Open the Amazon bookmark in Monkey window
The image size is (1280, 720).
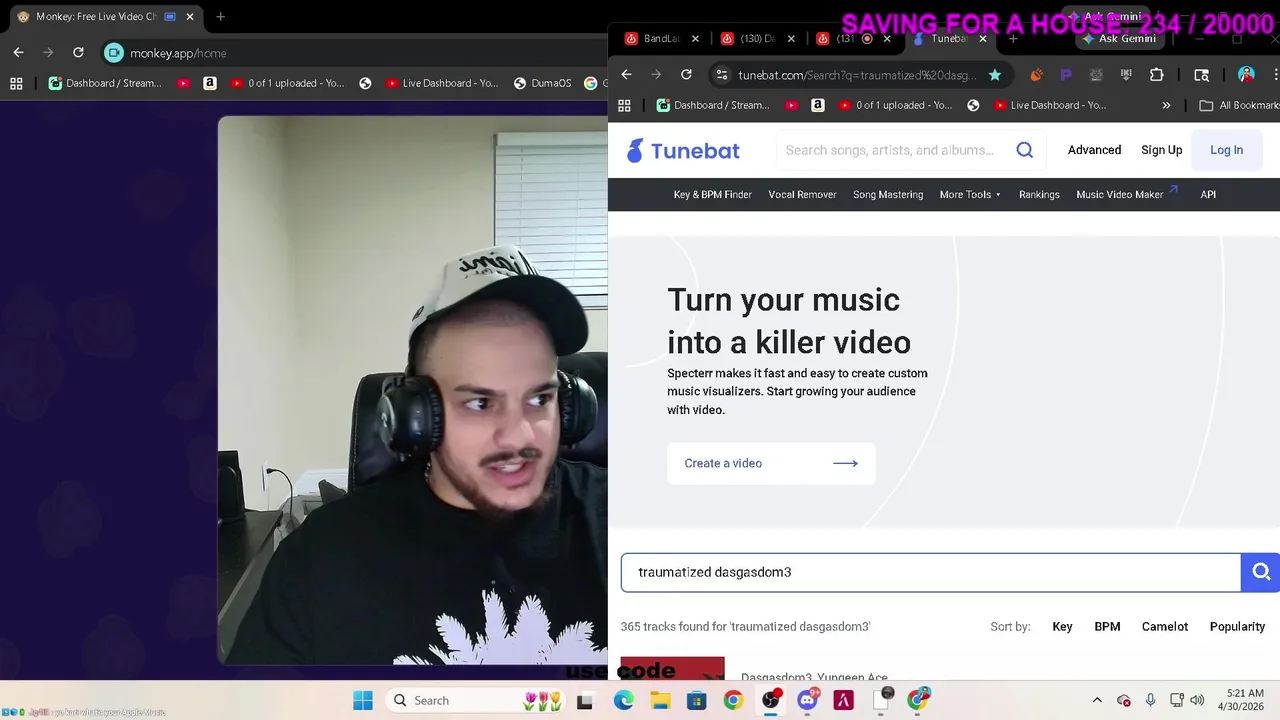[x=209, y=83]
